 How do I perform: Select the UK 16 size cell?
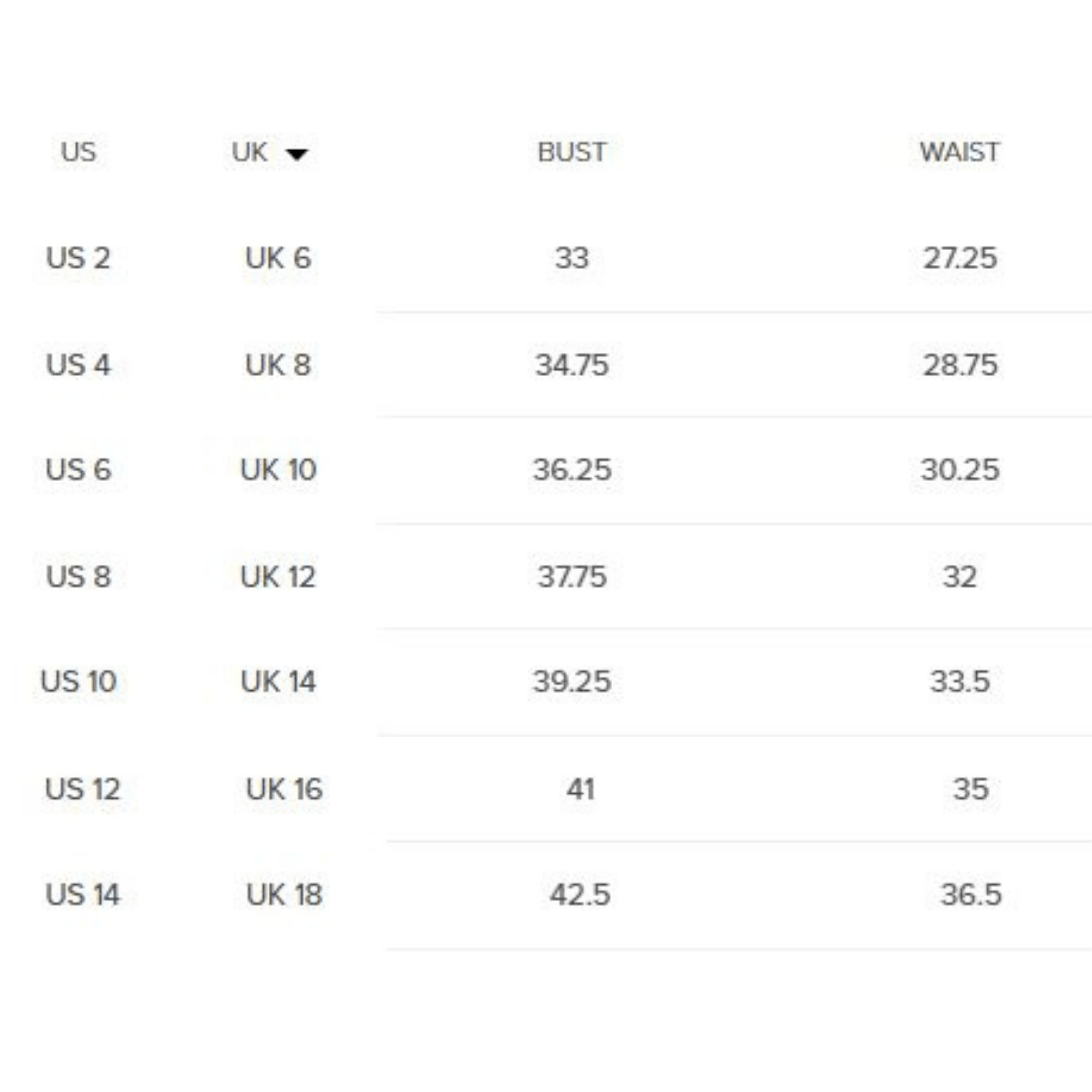pyautogui.click(x=284, y=789)
